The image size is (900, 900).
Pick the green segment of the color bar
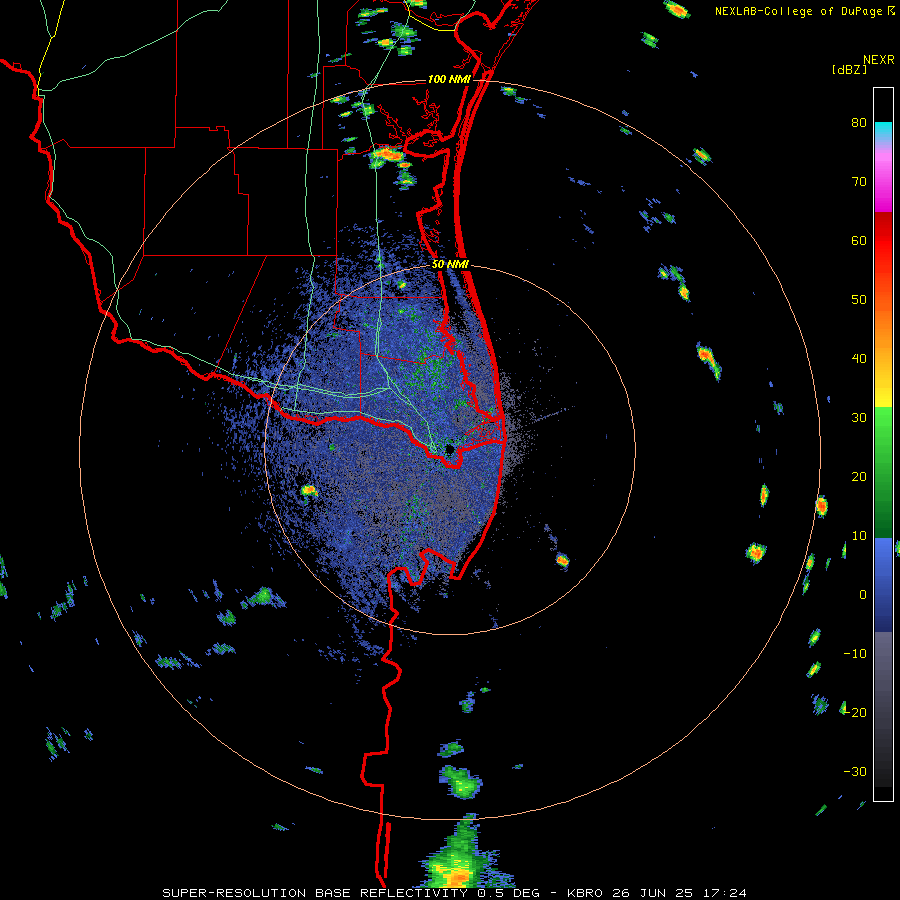click(x=883, y=472)
